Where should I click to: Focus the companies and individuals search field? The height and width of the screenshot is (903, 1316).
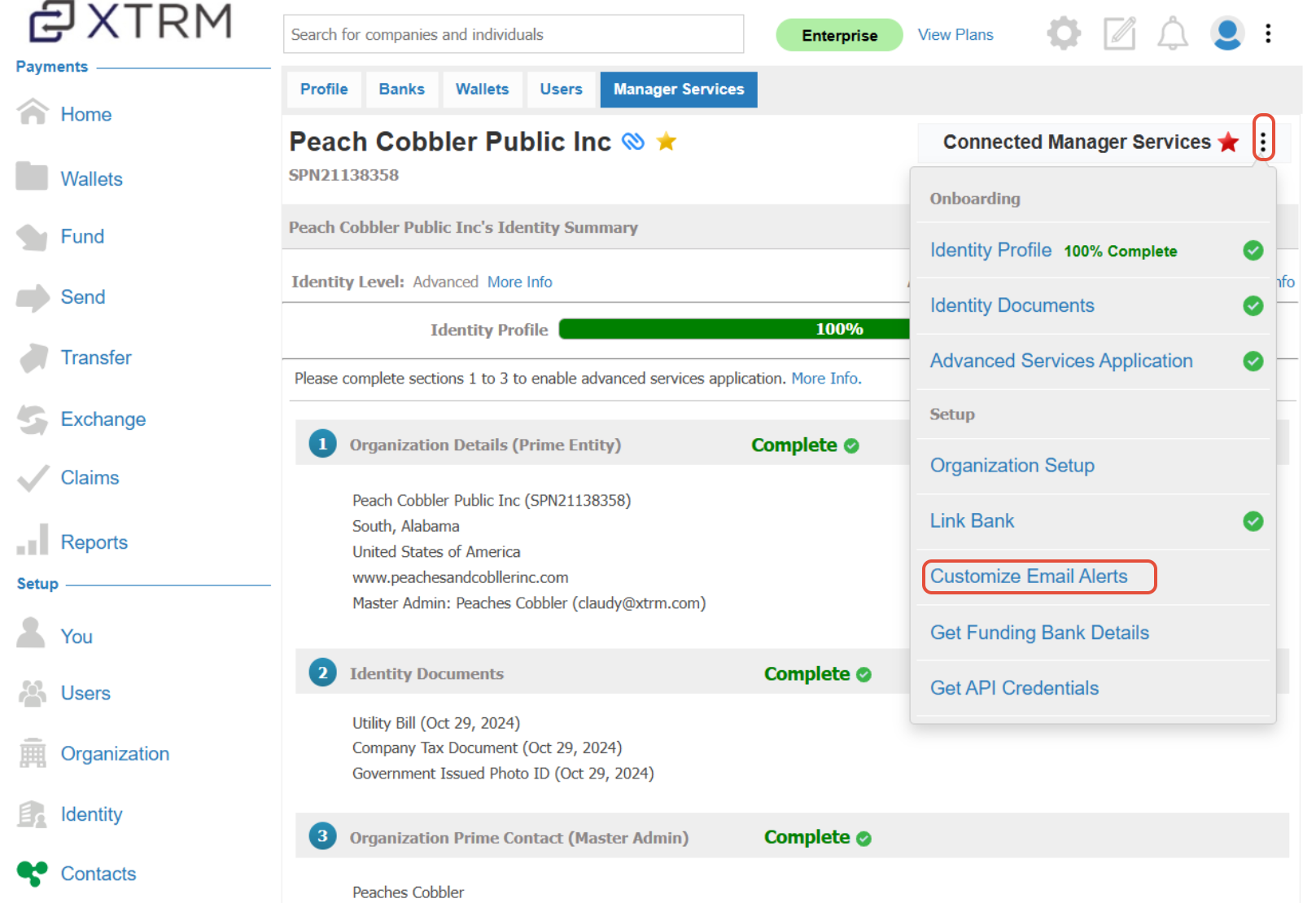pyautogui.click(x=514, y=34)
